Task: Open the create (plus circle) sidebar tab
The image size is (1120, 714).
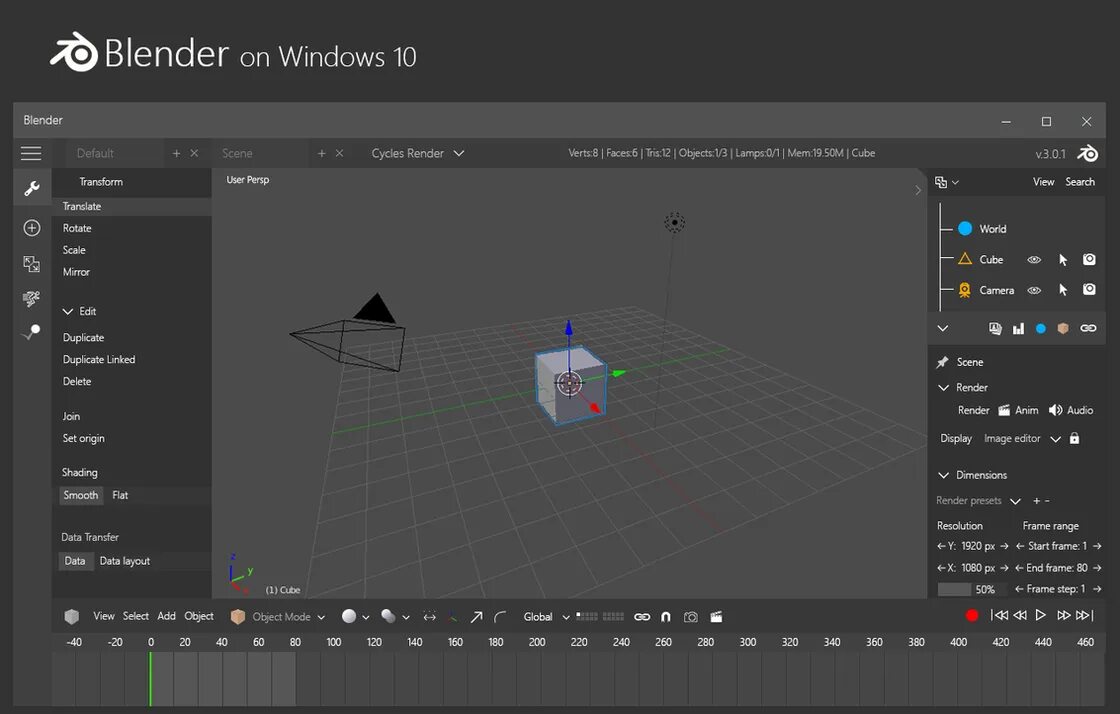Action: coord(31,228)
